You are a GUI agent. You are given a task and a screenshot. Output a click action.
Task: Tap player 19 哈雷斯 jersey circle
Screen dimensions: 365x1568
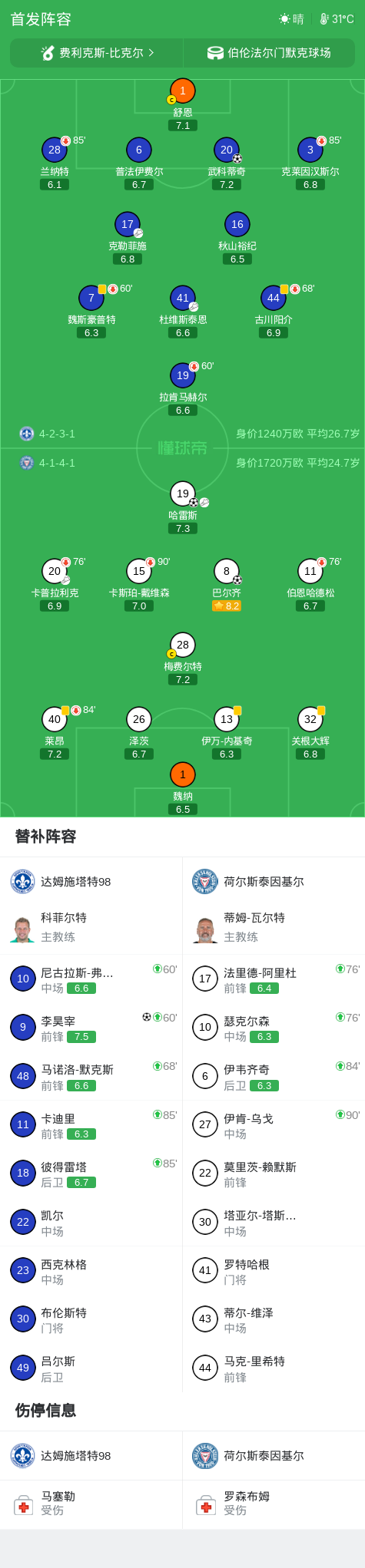pyautogui.click(x=182, y=494)
